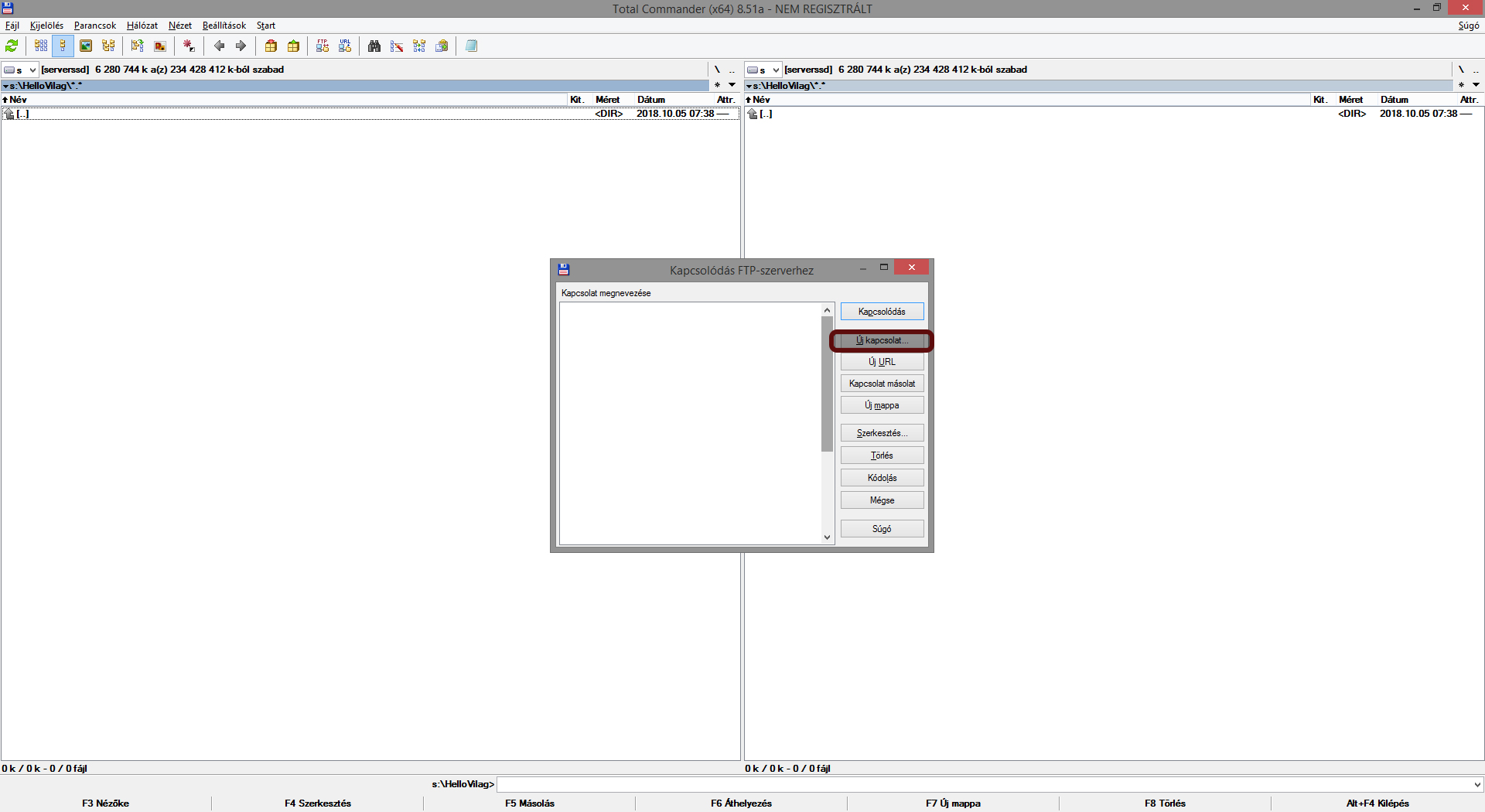Image resolution: width=1485 pixels, height=812 pixels.
Task: Open right panel drive selection dropdown
Action: pos(763,70)
